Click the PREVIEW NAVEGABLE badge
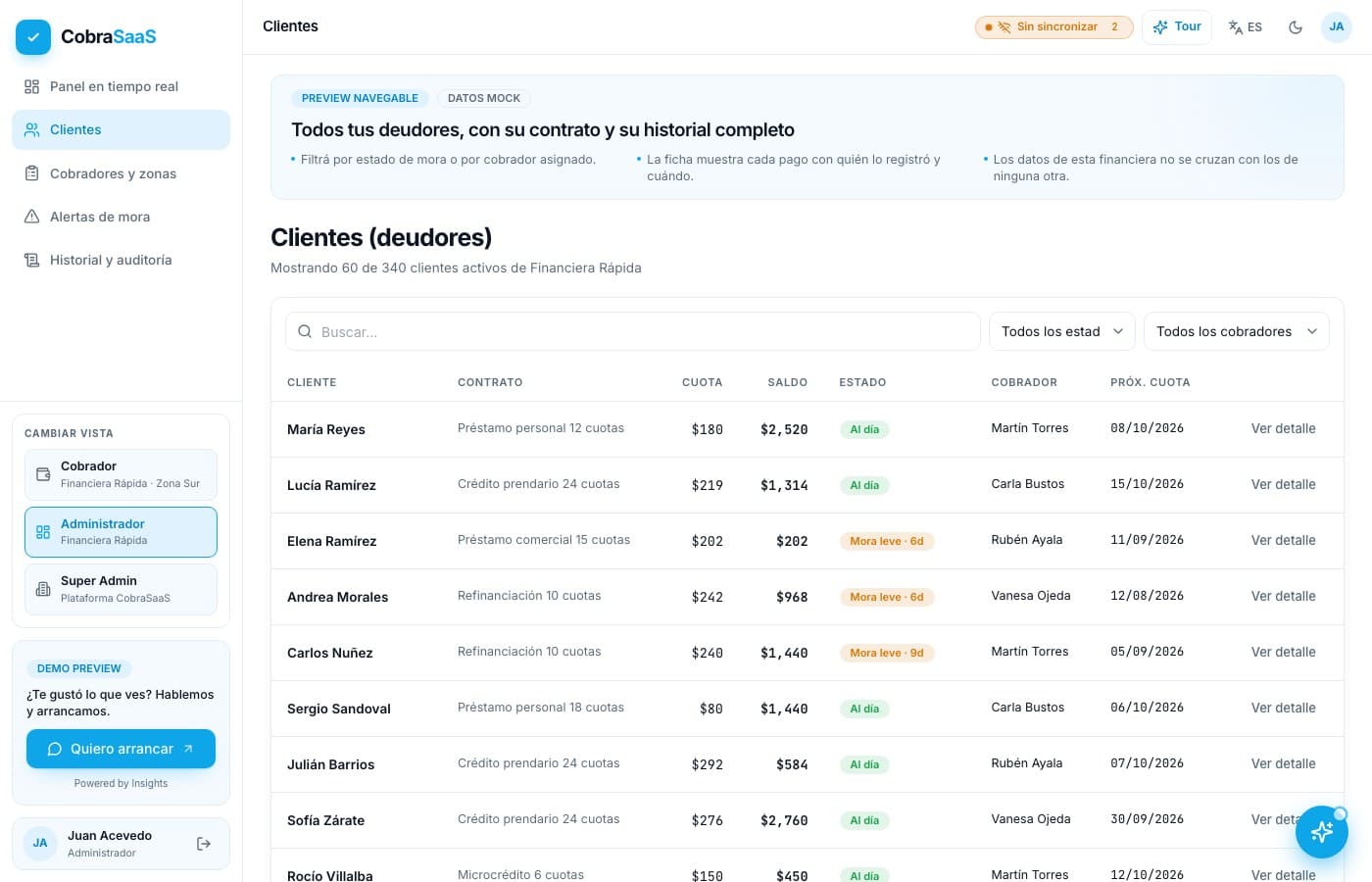Viewport: 1372px width, 882px height. (360, 98)
